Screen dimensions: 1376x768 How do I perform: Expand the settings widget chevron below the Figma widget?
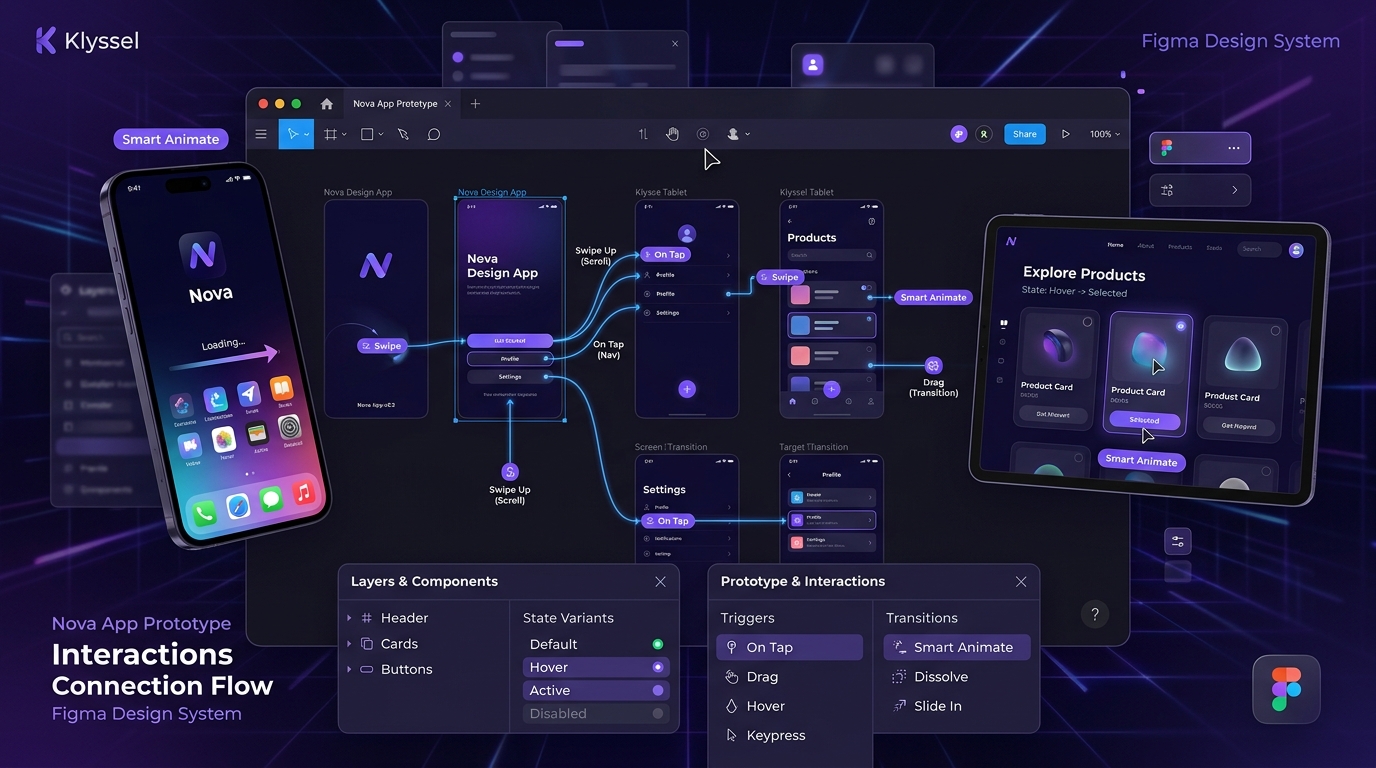tap(1235, 190)
